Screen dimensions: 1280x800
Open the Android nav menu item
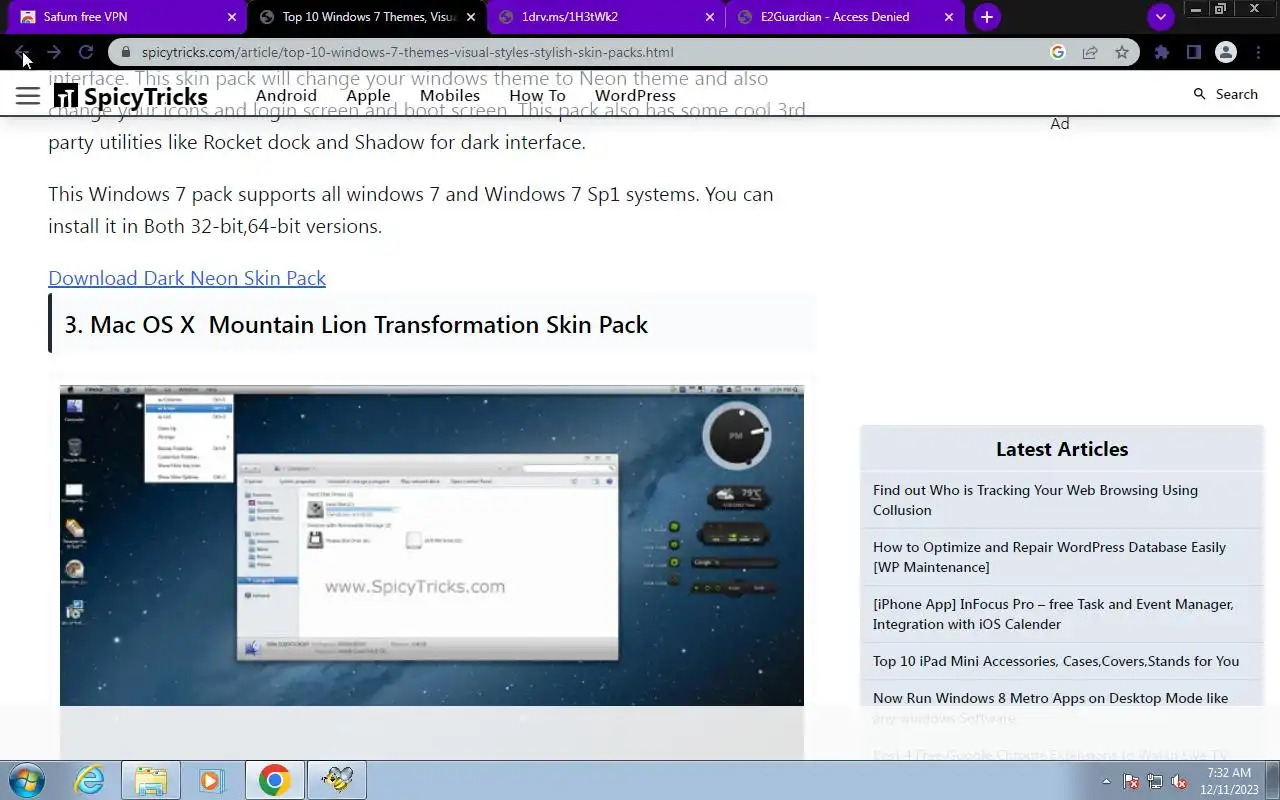point(286,96)
